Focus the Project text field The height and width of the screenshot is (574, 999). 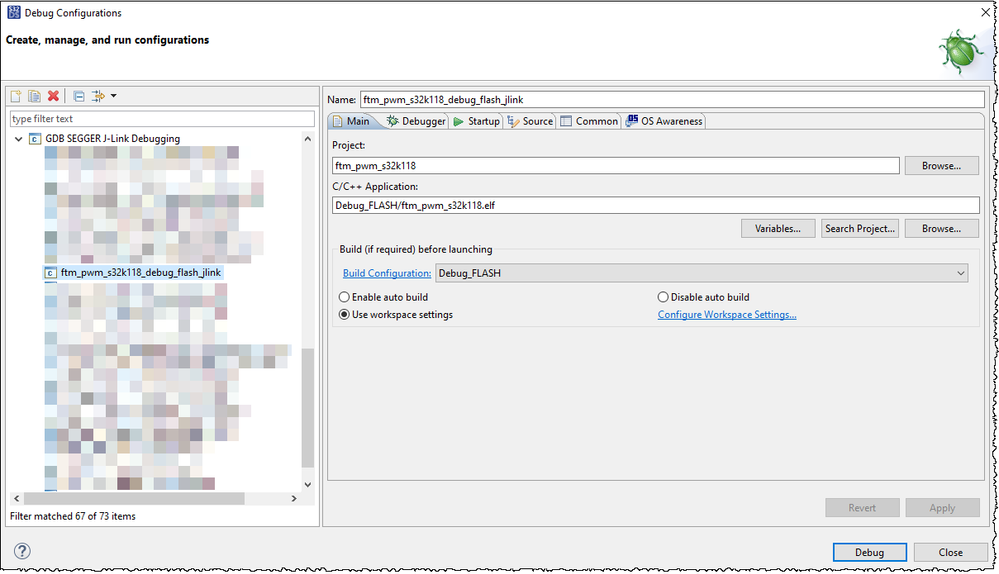pyautogui.click(x=615, y=166)
